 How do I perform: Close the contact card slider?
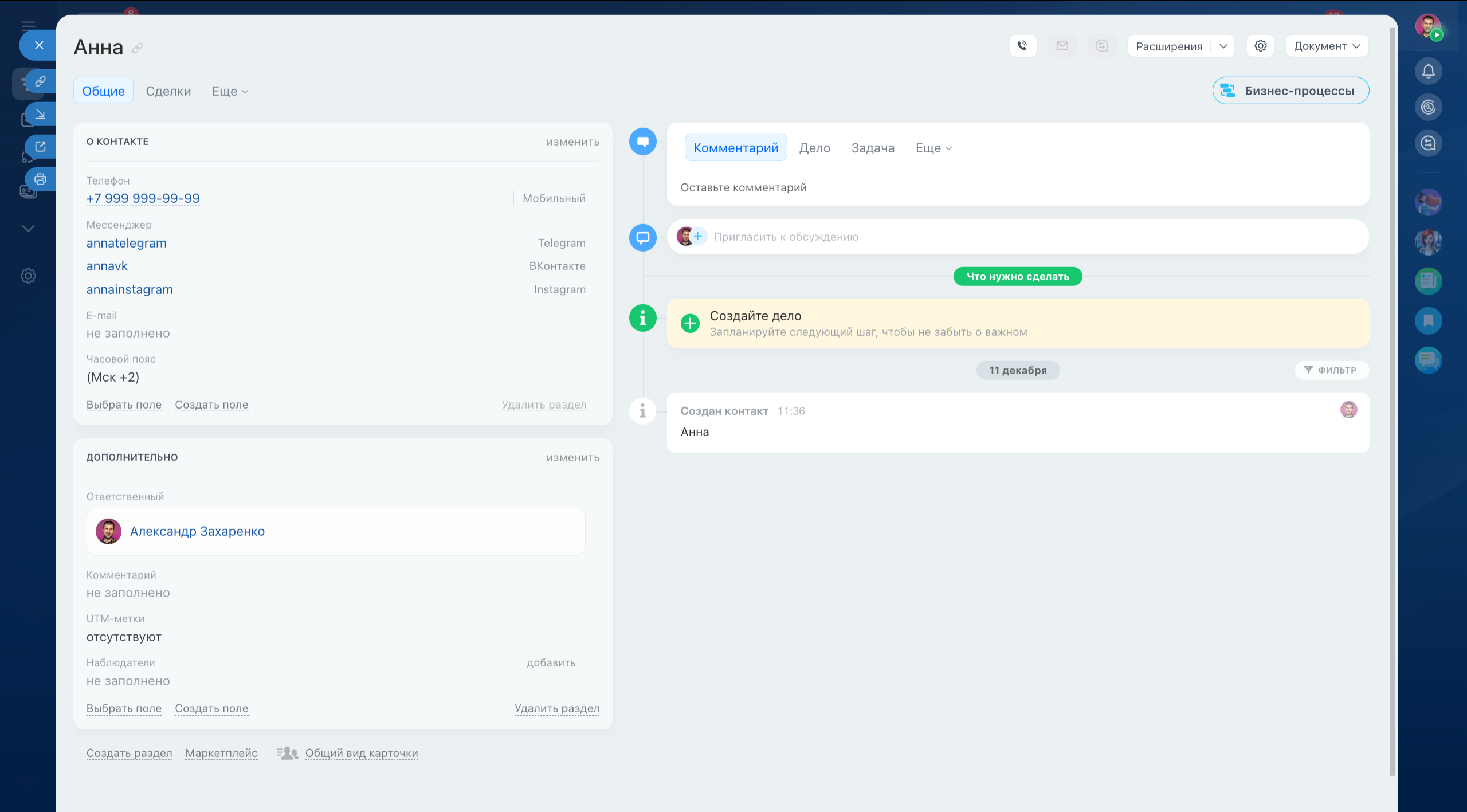pyautogui.click(x=38, y=45)
